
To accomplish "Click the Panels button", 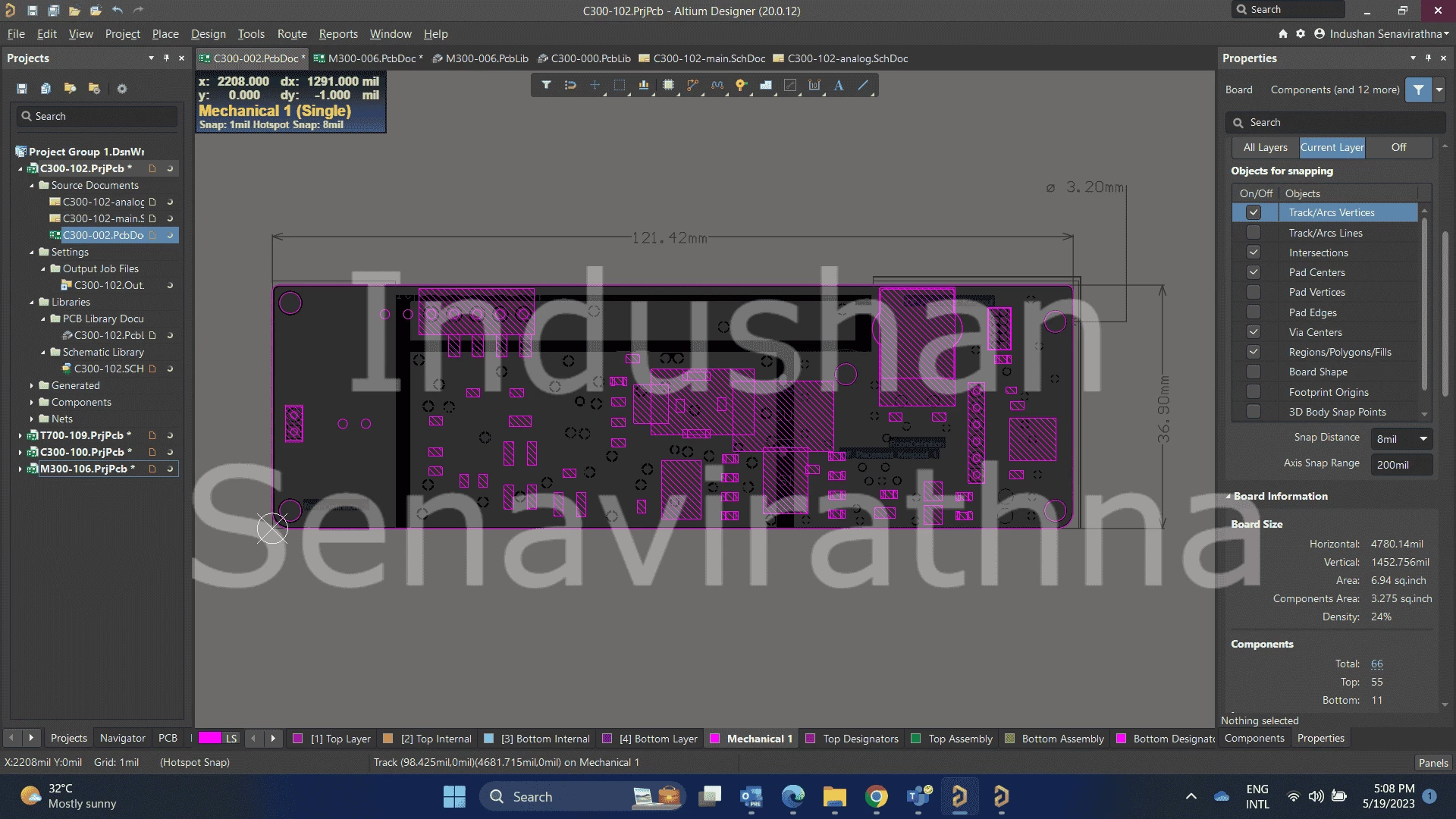I will pos(1433,763).
